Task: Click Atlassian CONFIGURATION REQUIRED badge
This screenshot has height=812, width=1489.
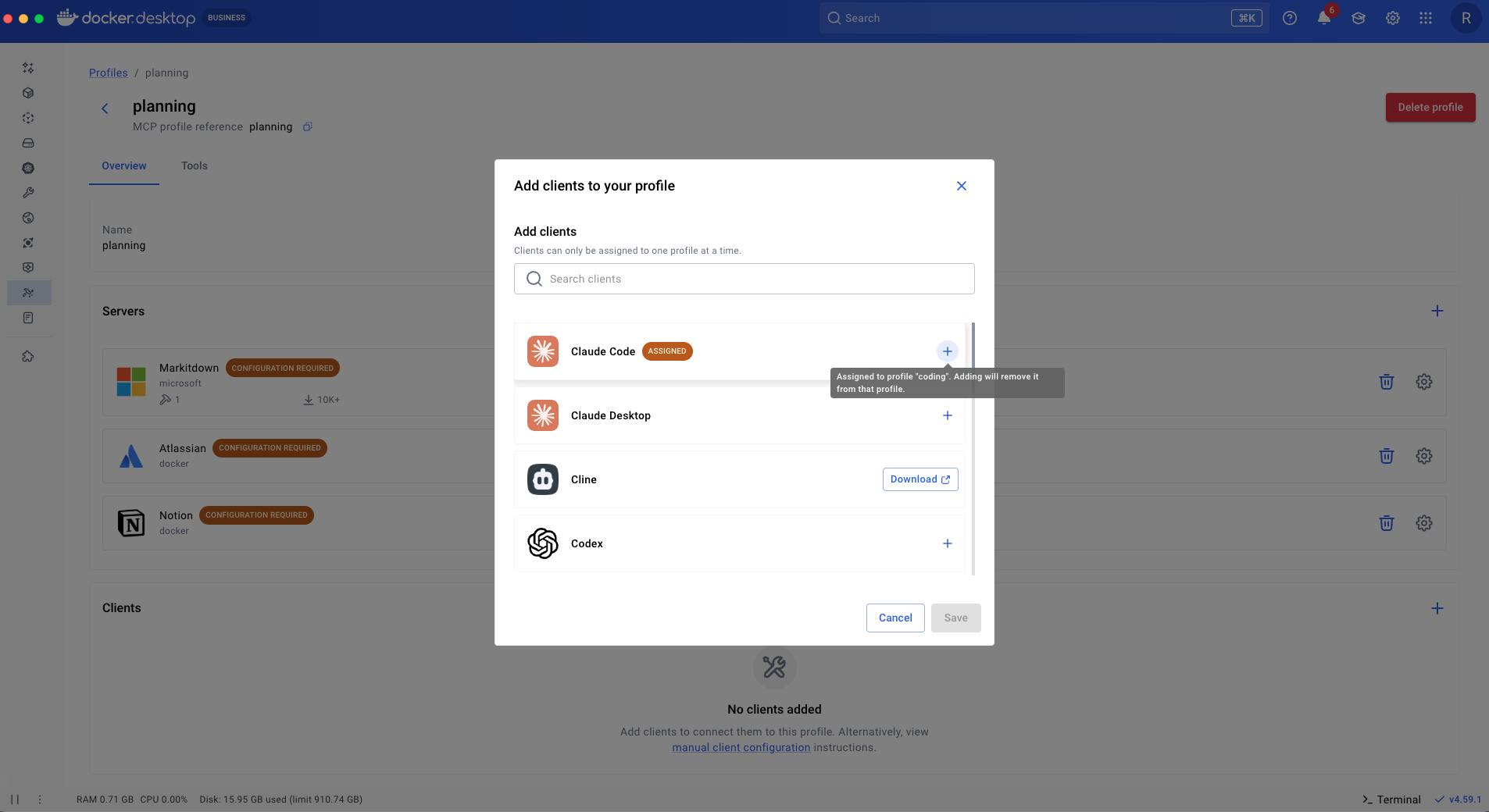Action: click(x=270, y=448)
